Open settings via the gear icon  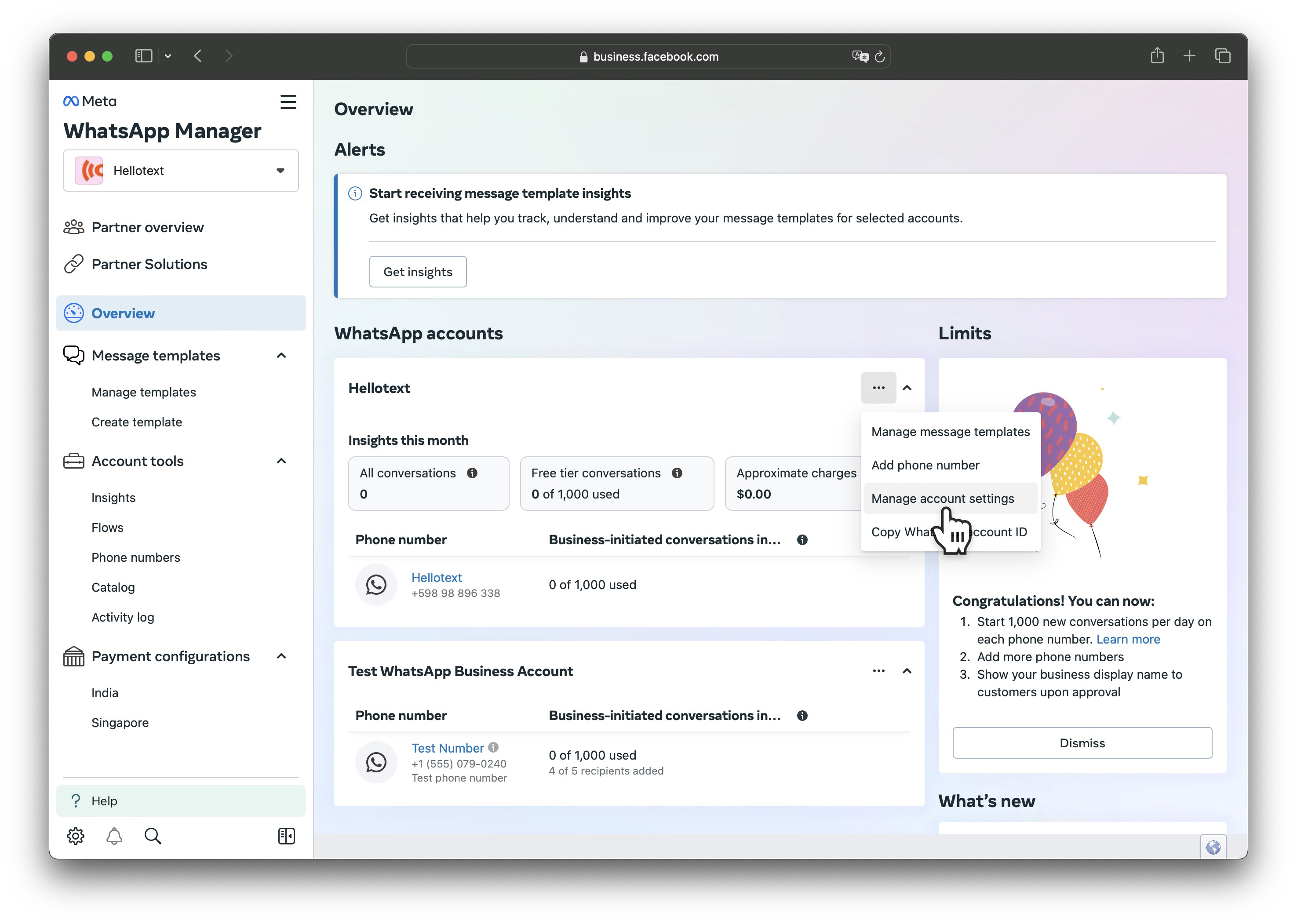click(x=76, y=836)
